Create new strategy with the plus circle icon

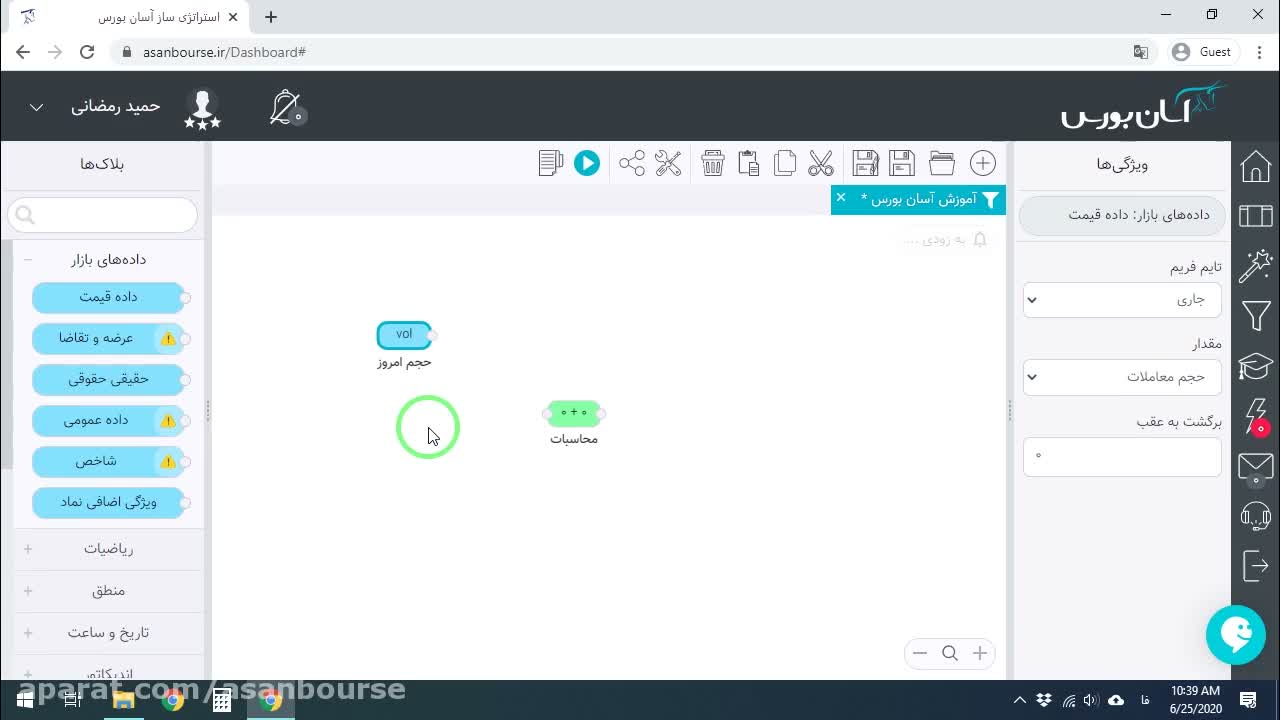(983, 163)
